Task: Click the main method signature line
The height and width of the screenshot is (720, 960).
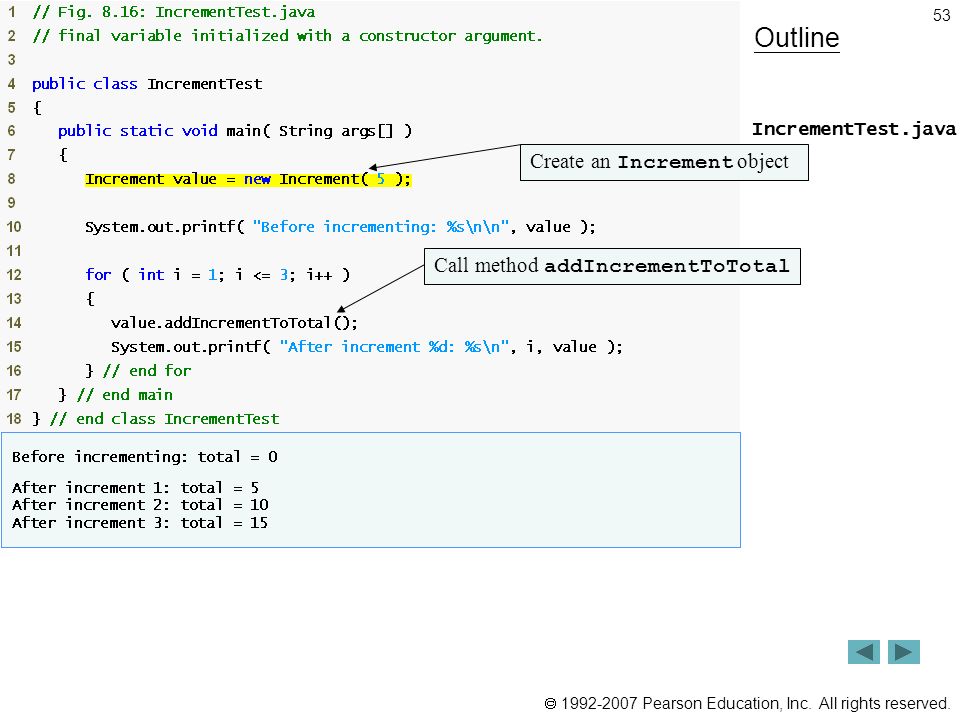Action: (235, 131)
